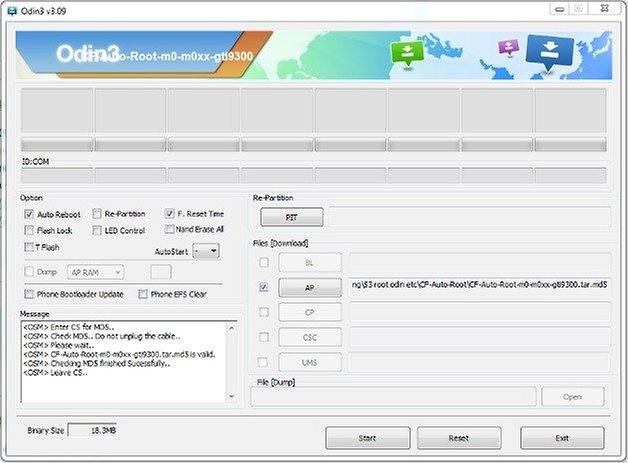Image resolution: width=628 pixels, height=463 pixels.
Task: Click the AP file button
Action: pyautogui.click(x=310, y=288)
